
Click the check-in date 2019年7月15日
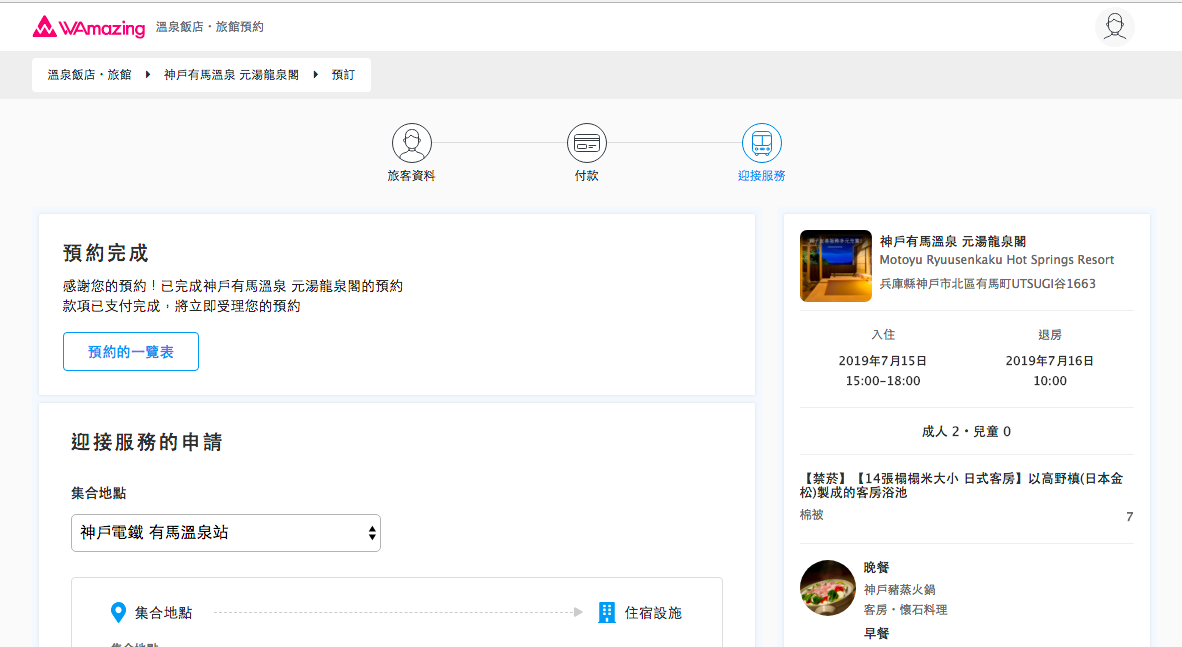(x=883, y=360)
